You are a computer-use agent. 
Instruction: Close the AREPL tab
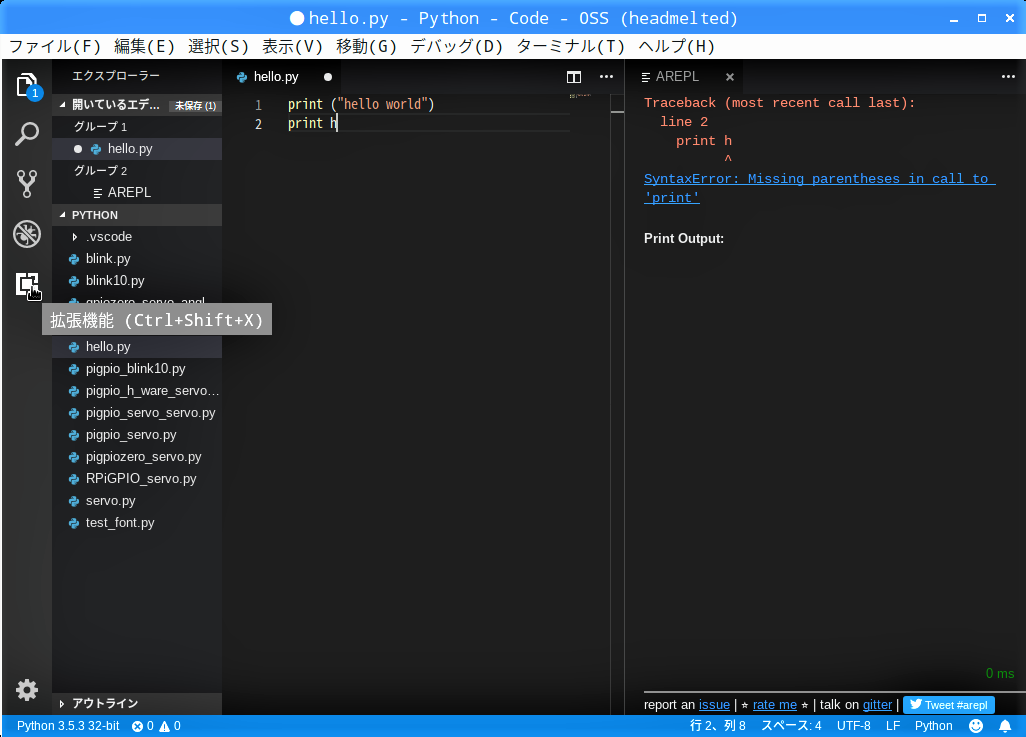(x=730, y=77)
